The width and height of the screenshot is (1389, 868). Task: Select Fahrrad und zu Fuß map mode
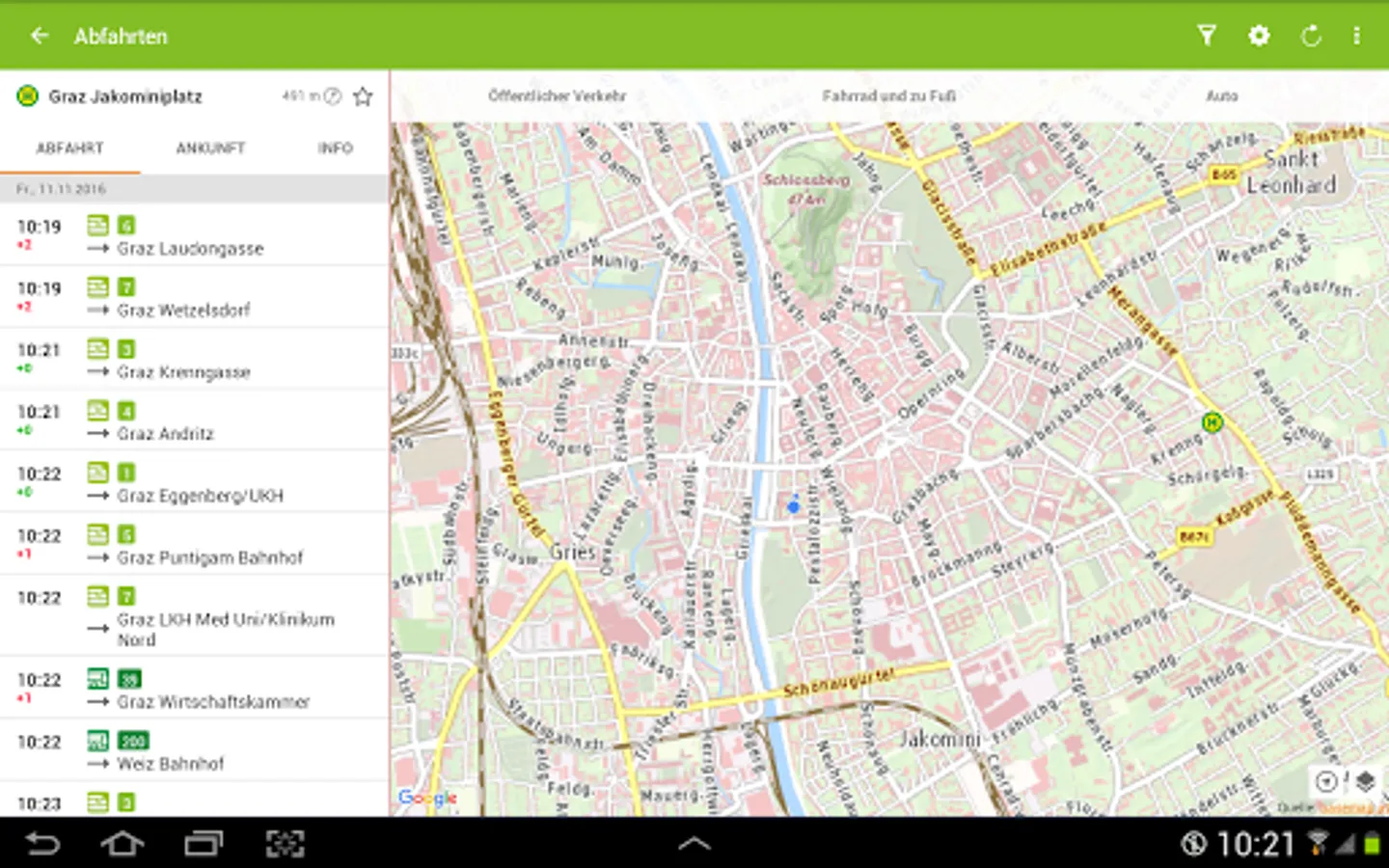[888, 95]
